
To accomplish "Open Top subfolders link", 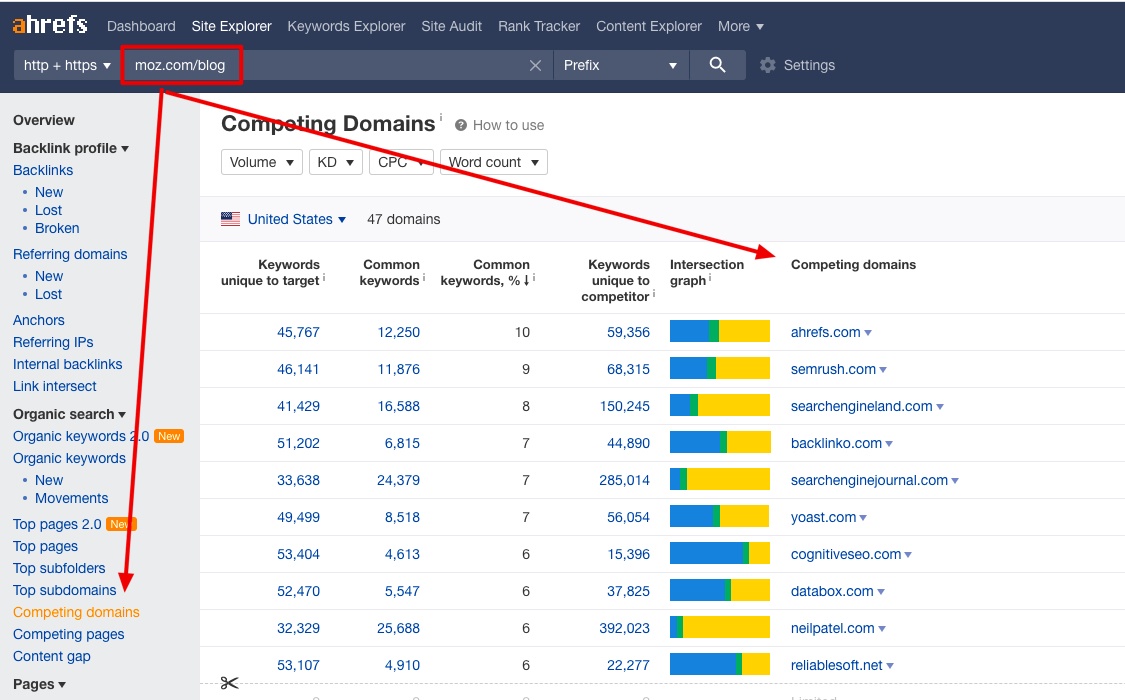I will (x=59, y=569).
